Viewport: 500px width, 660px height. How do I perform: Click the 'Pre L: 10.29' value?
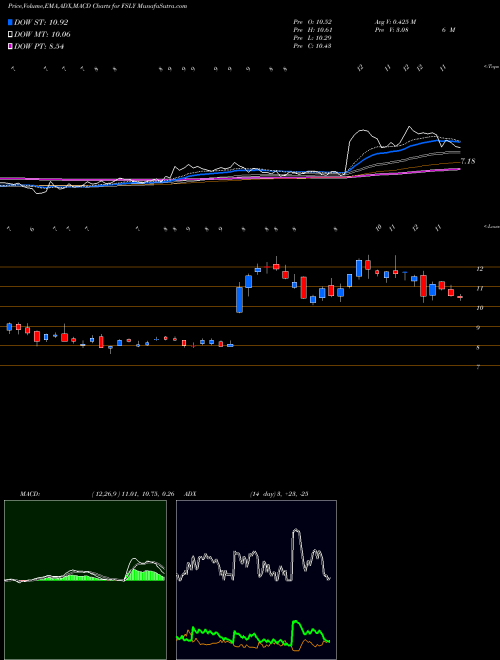pos(313,38)
